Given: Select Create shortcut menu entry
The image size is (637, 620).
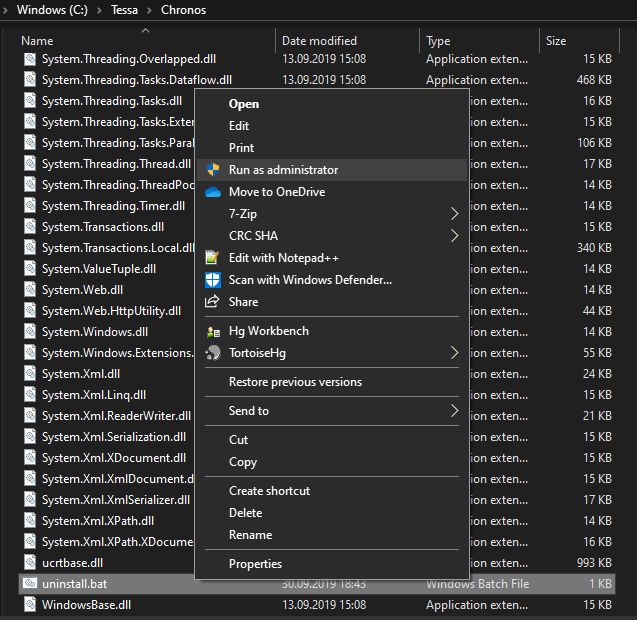Looking at the screenshot, I should (x=269, y=491).
